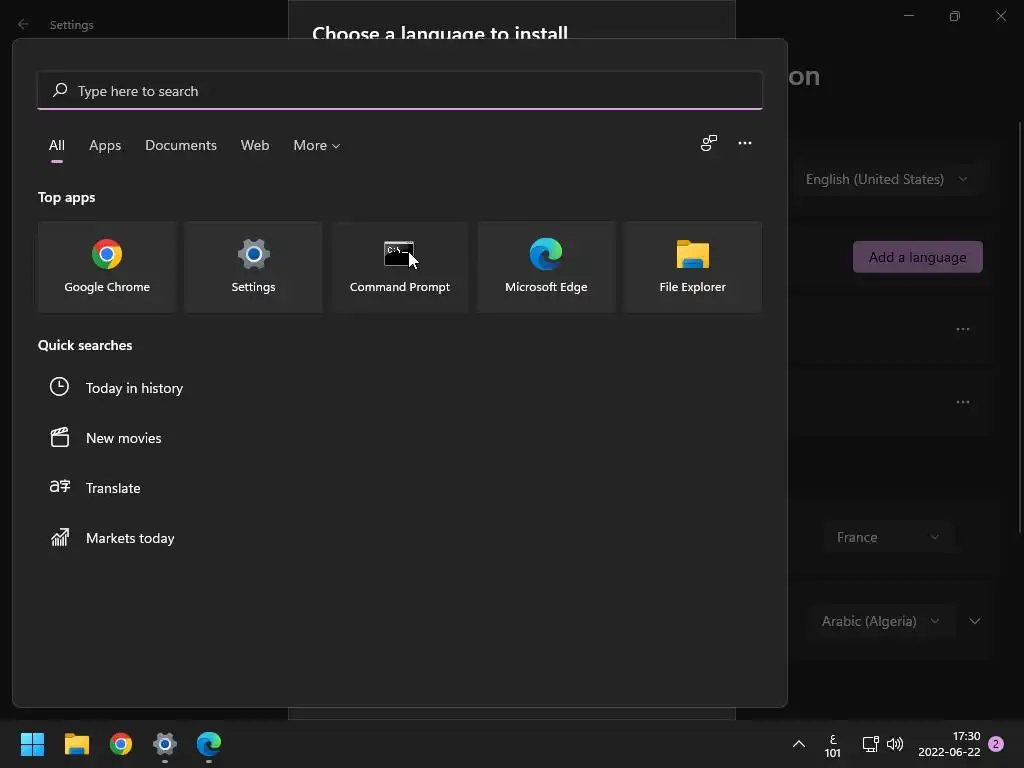The image size is (1024, 768).
Task: Click Add a language button in Settings
Action: click(x=918, y=257)
